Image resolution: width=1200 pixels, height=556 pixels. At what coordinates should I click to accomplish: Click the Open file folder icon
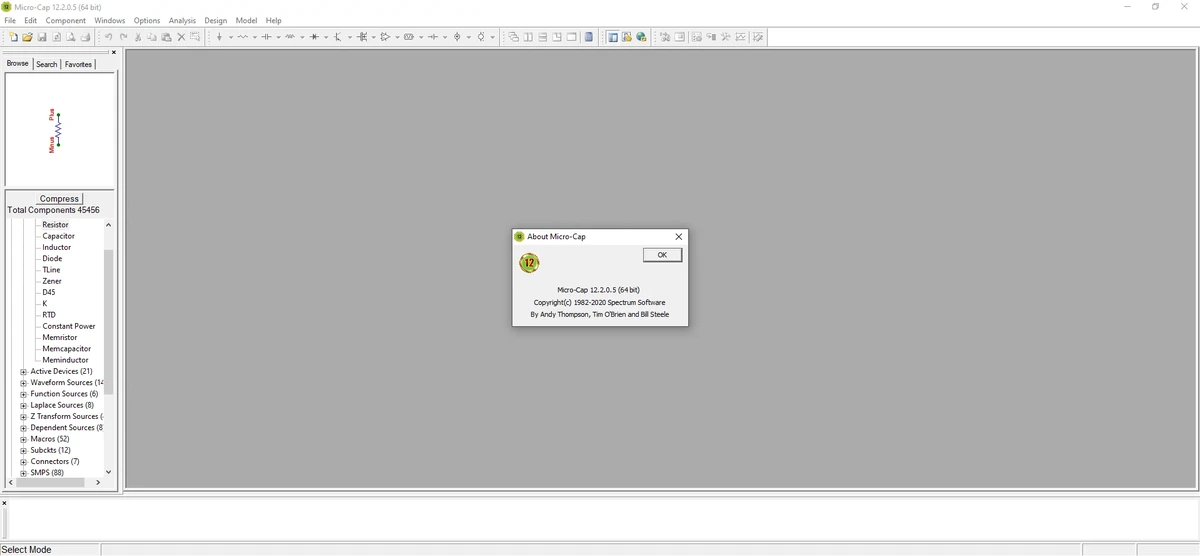[27, 37]
